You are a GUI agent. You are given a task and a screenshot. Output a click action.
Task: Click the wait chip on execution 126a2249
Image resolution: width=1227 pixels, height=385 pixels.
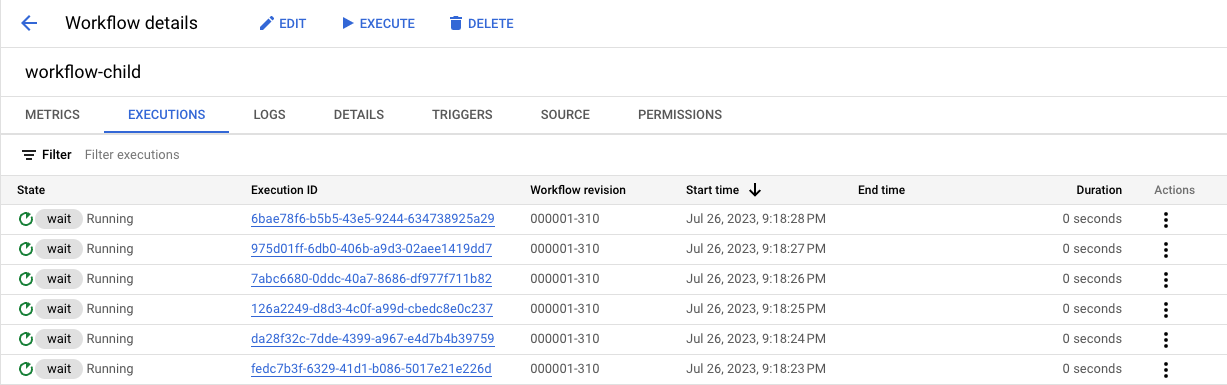pyautogui.click(x=59, y=309)
